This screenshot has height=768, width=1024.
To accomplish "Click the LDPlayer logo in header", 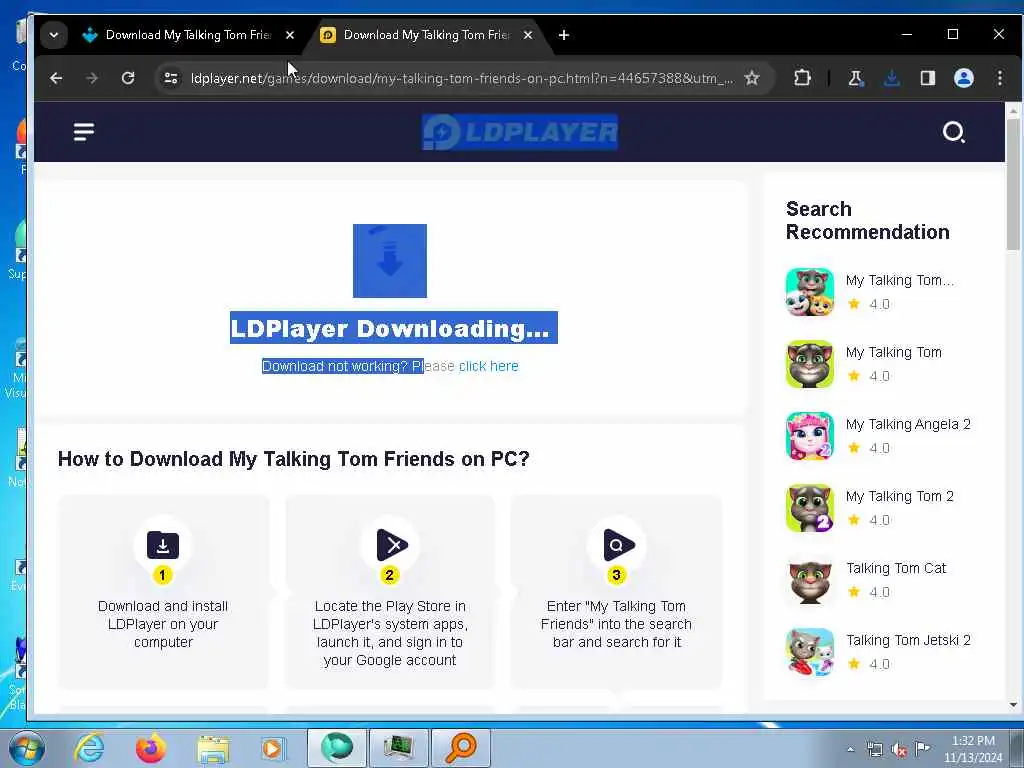I will [519, 132].
